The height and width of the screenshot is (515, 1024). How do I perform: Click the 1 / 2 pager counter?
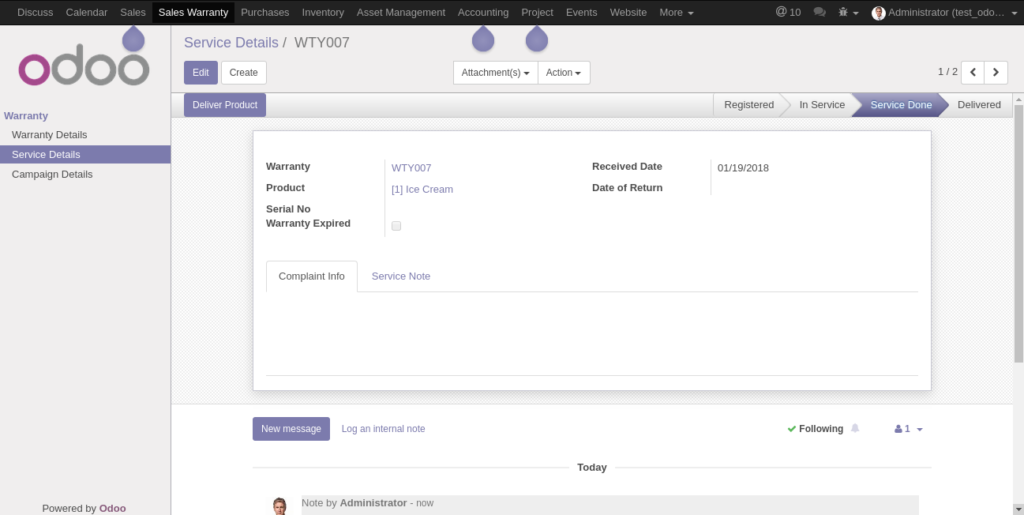pyautogui.click(x=948, y=72)
